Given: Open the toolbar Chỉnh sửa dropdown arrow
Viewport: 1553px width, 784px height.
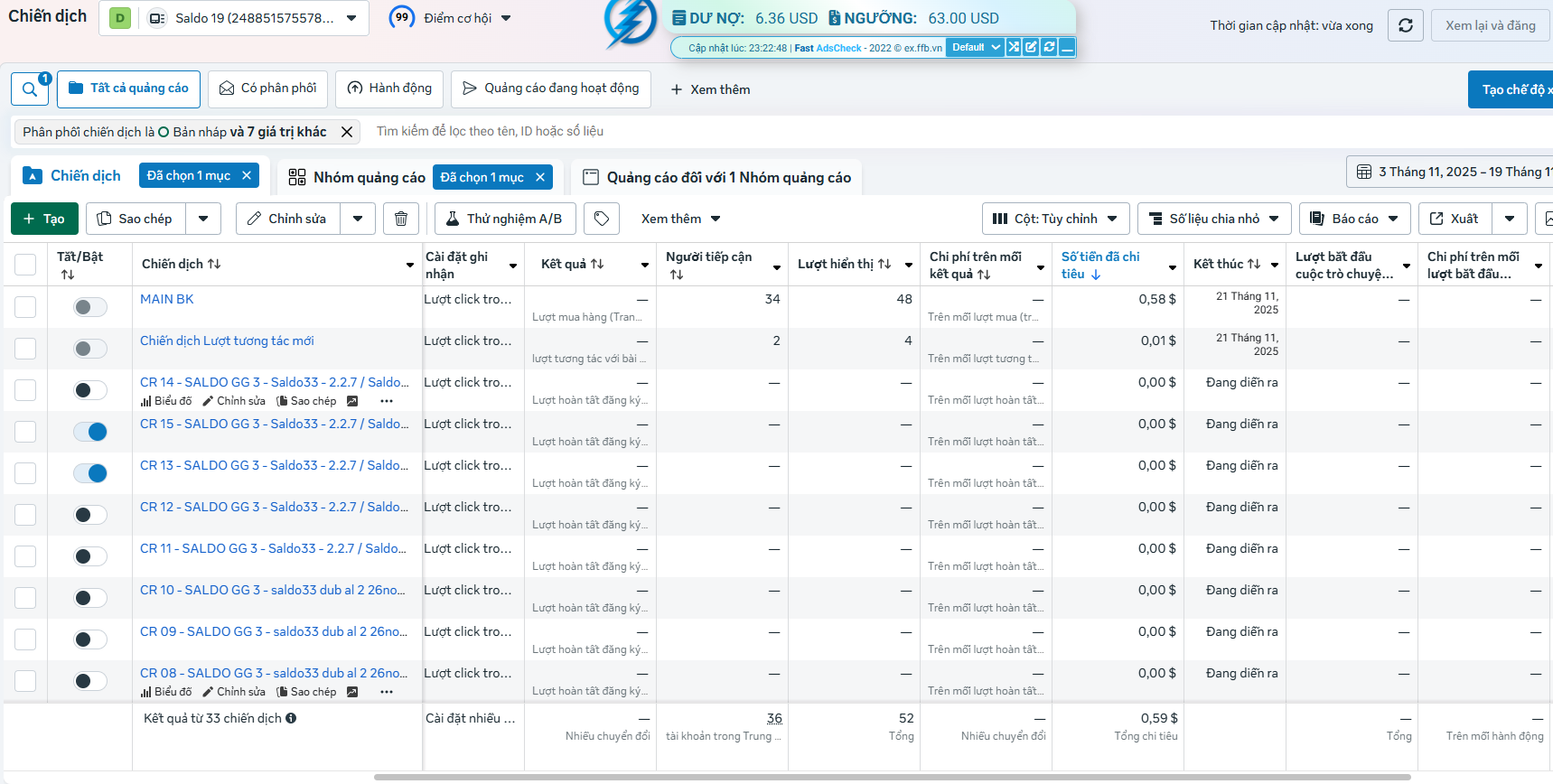Looking at the screenshot, I should tap(358, 219).
